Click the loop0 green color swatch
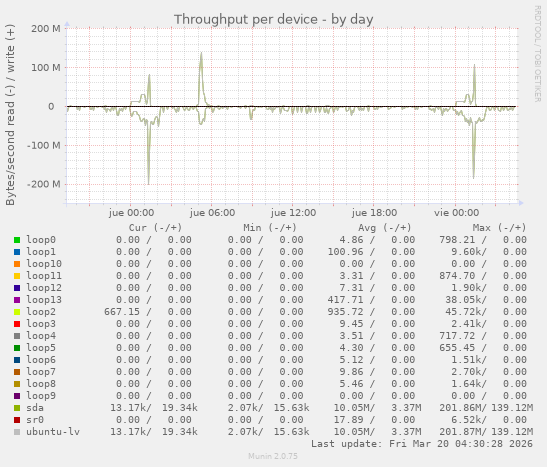This screenshot has width=547, height=467. click(17, 240)
